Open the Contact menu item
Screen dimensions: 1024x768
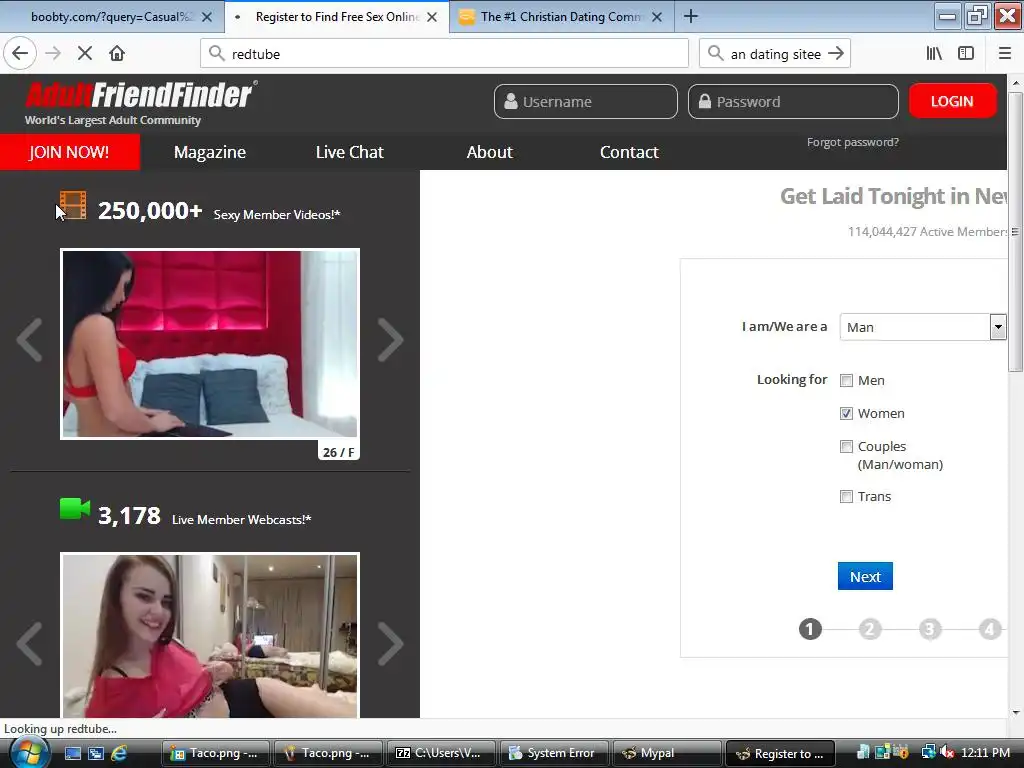(x=629, y=152)
